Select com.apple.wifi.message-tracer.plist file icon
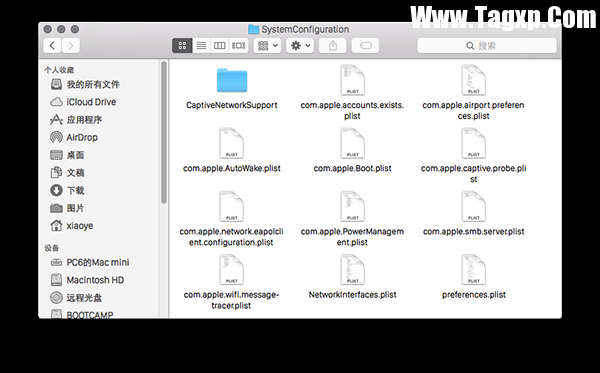The width and height of the screenshot is (600, 373). [x=232, y=269]
